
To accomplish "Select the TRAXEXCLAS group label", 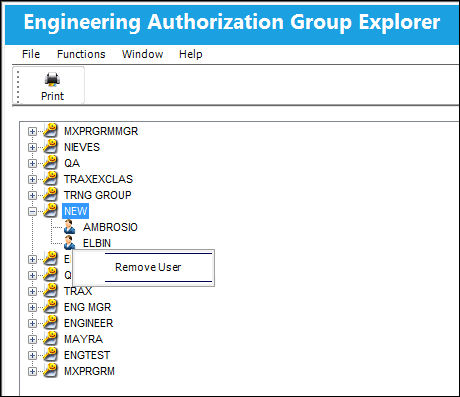I will click(x=98, y=179).
